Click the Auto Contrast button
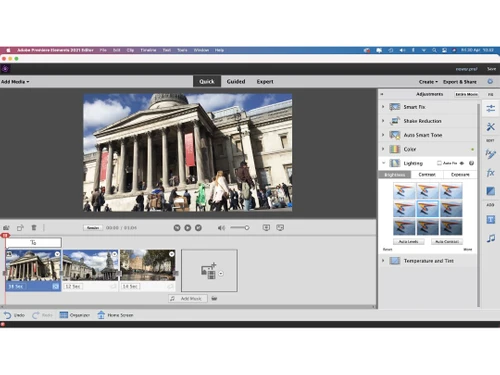The height and width of the screenshot is (375, 500). point(447,241)
